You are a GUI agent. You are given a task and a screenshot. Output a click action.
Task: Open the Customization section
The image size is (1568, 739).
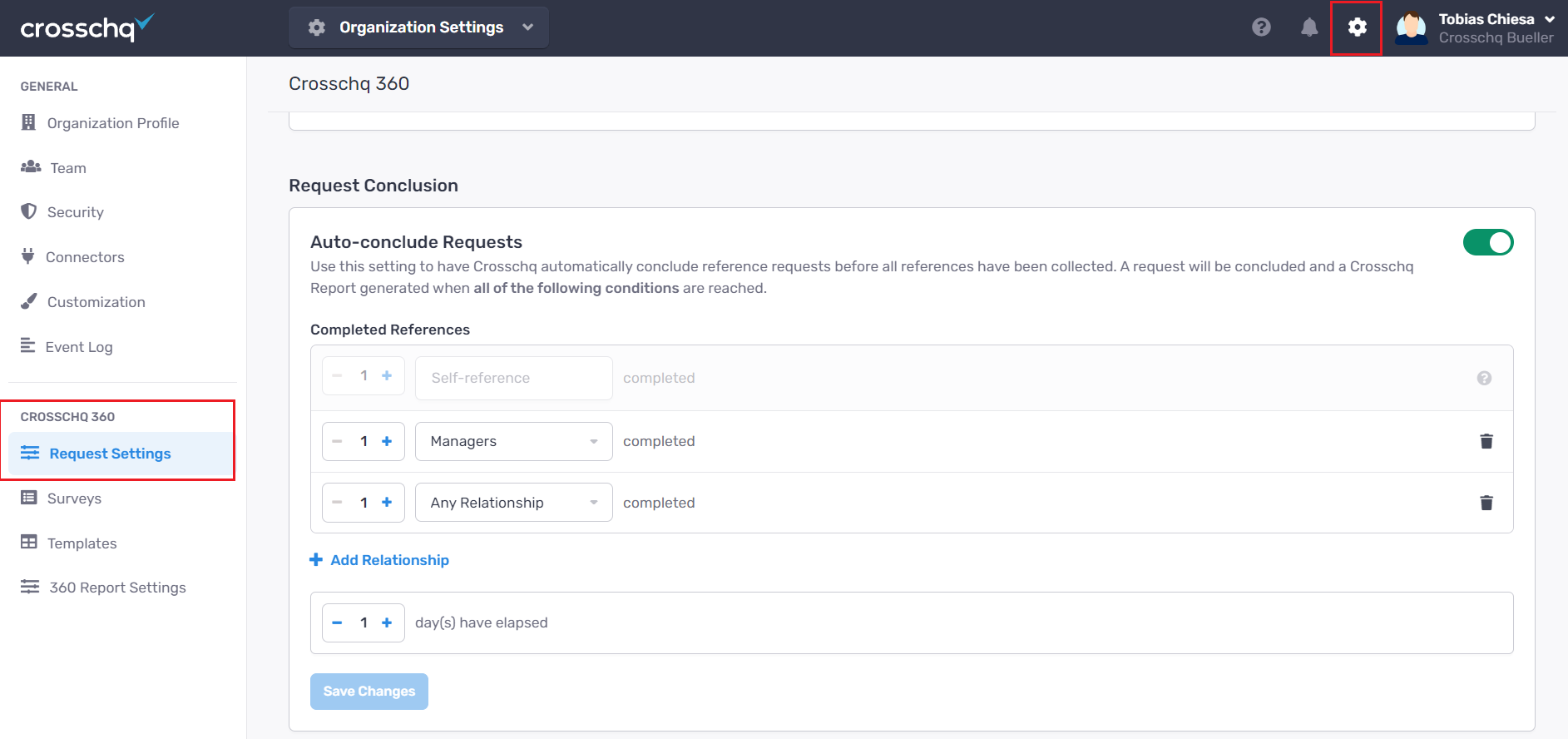(x=96, y=302)
